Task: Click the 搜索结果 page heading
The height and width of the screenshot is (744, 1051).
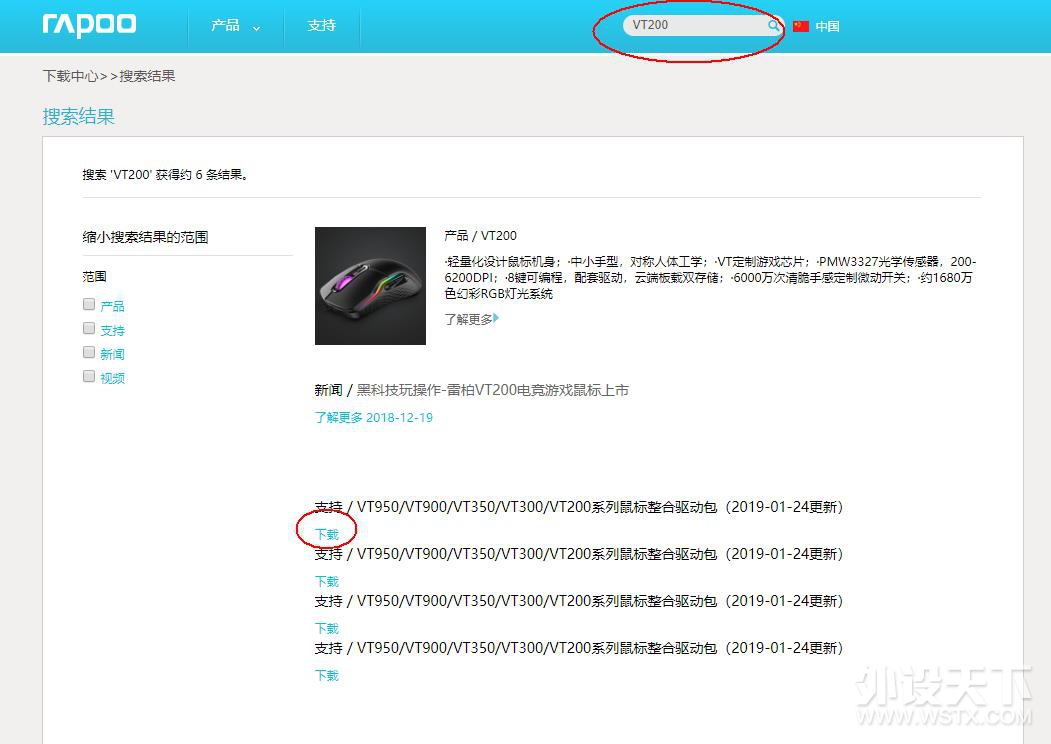Action: pyautogui.click(x=78, y=117)
